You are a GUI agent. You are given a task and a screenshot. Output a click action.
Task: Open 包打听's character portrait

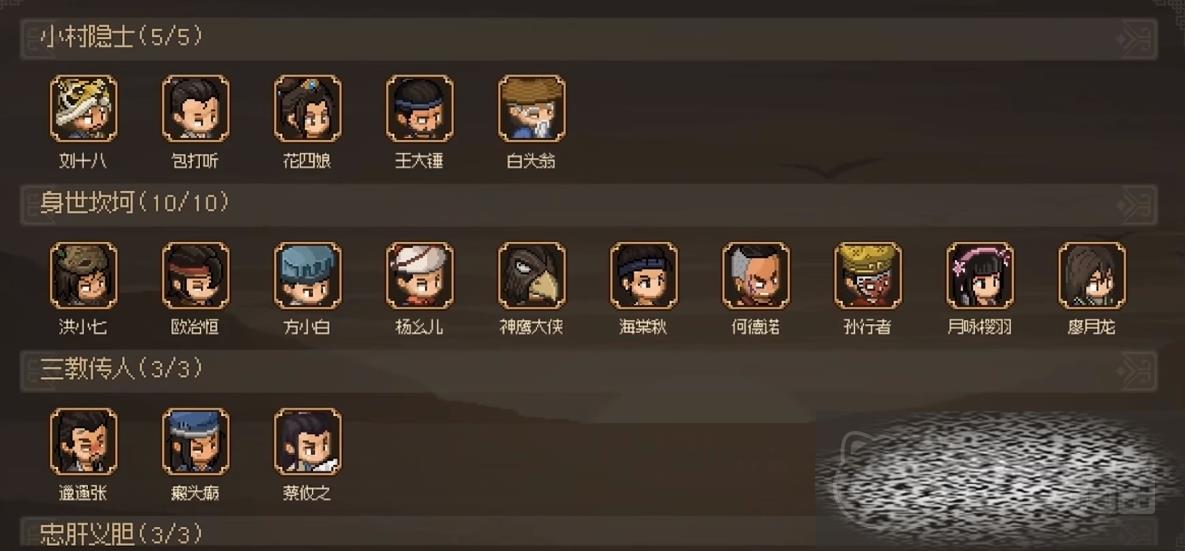195,108
